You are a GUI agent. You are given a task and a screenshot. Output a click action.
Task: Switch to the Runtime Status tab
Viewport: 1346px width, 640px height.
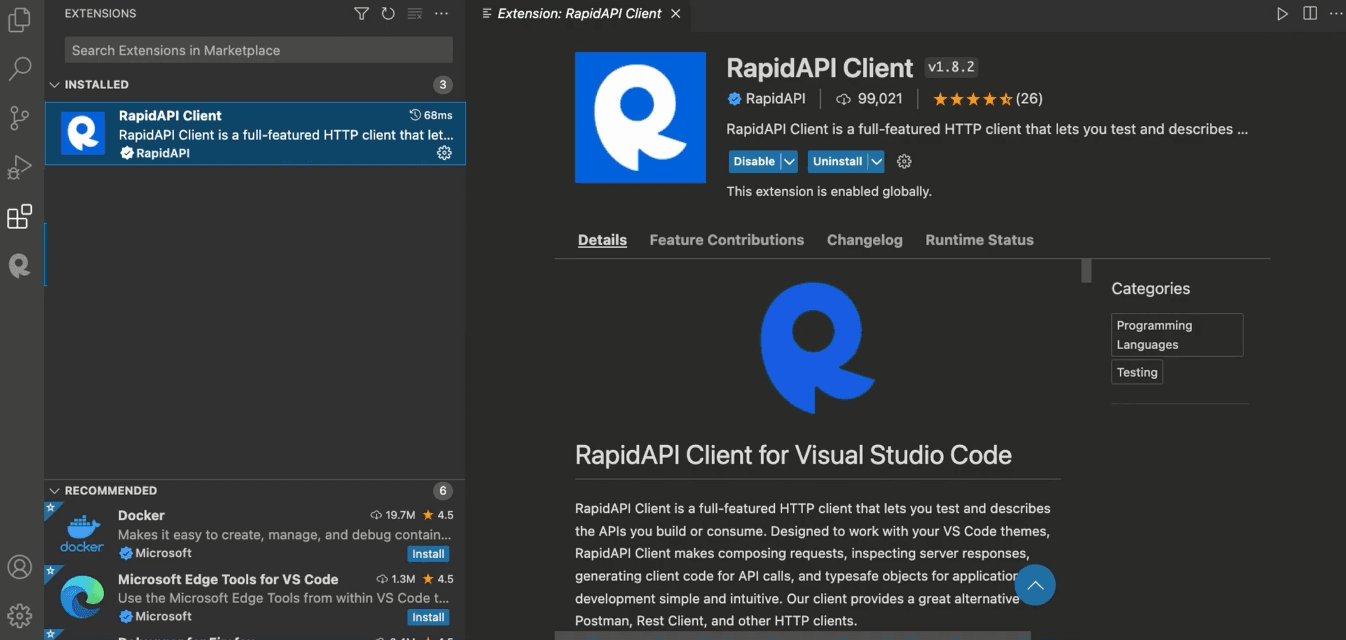pos(980,240)
